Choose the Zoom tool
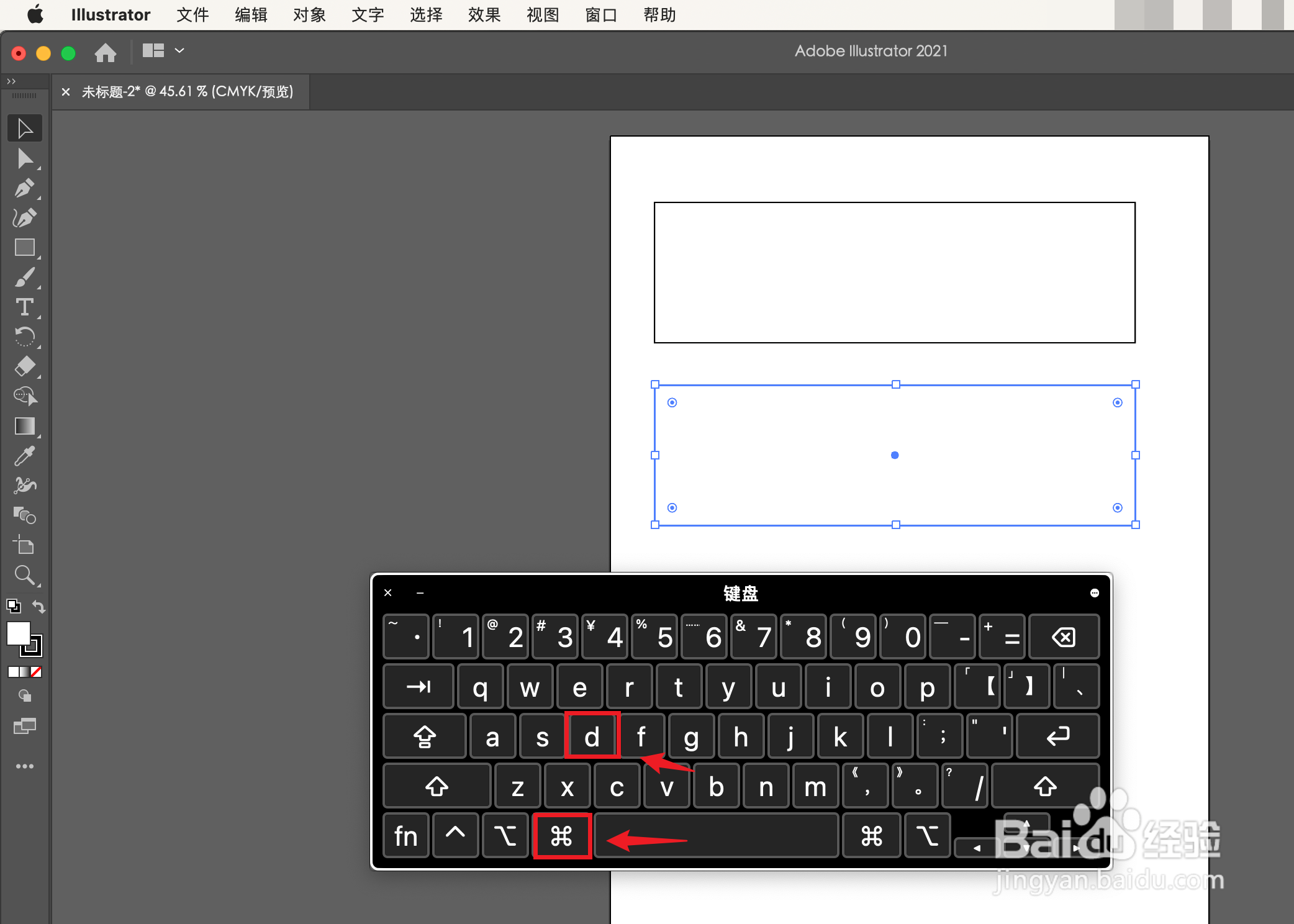The width and height of the screenshot is (1294, 924). coord(25,576)
